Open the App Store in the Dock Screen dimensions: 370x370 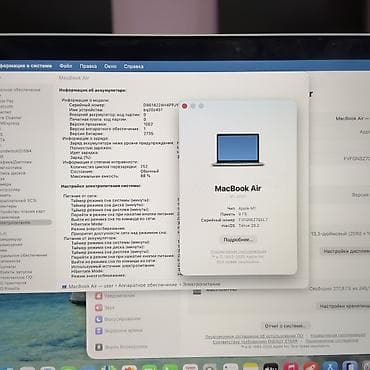point(330,366)
